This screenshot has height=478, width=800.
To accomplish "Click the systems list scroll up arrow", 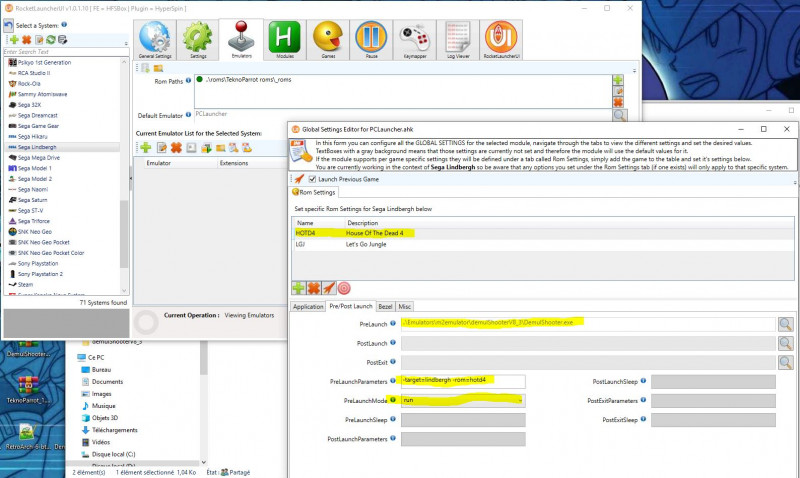I will tap(124, 62).
